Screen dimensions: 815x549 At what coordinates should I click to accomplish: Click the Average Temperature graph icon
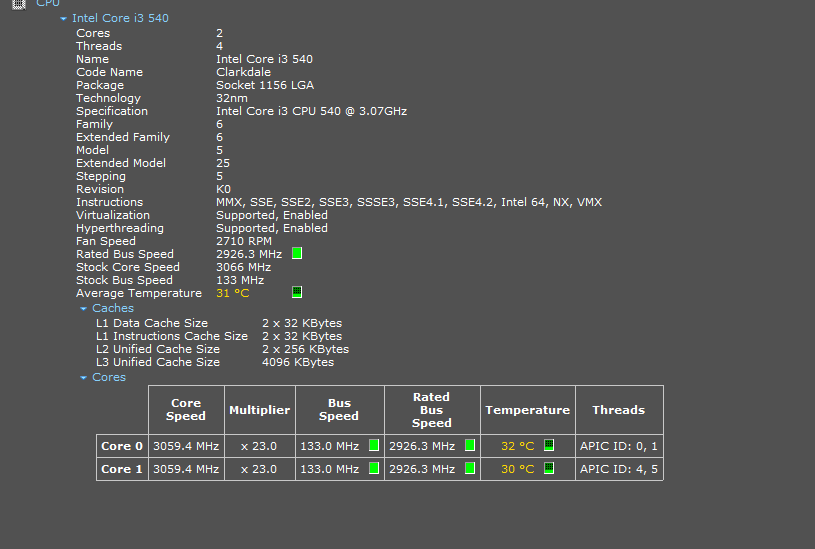(297, 292)
